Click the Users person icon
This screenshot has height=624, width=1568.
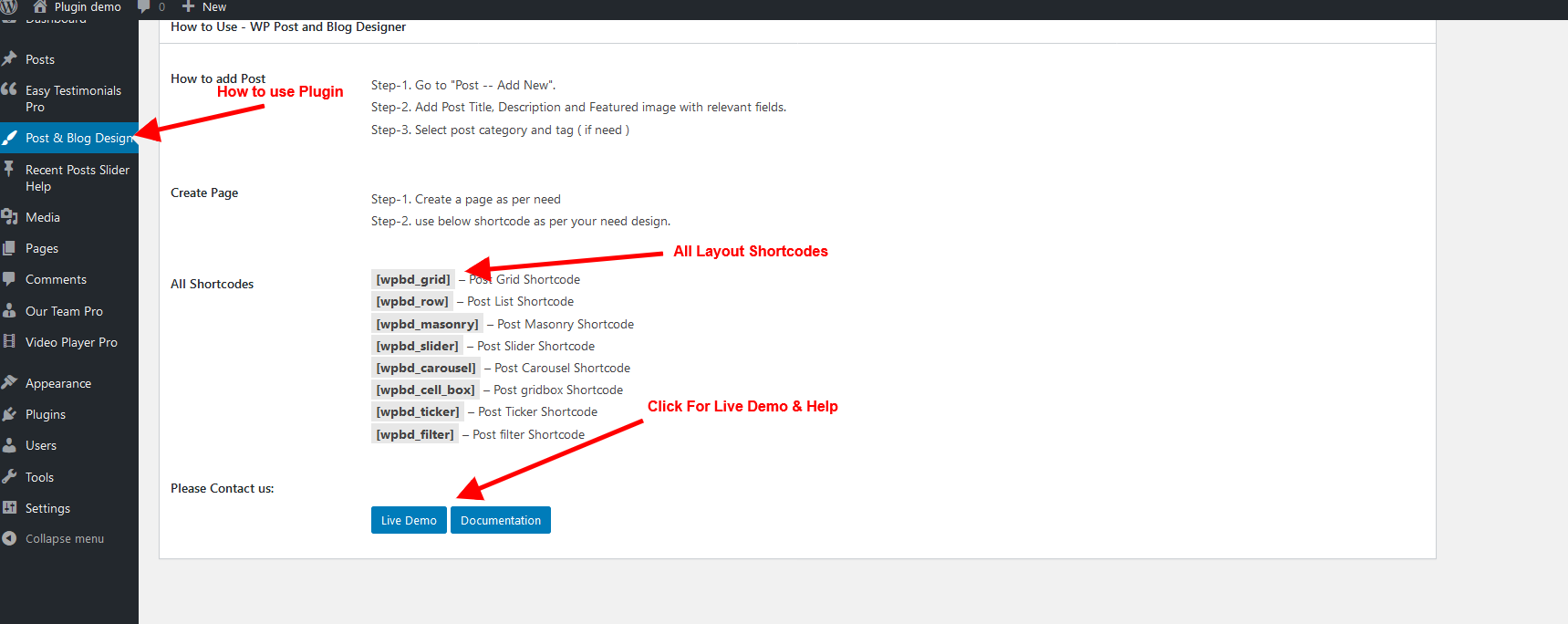click(9, 445)
